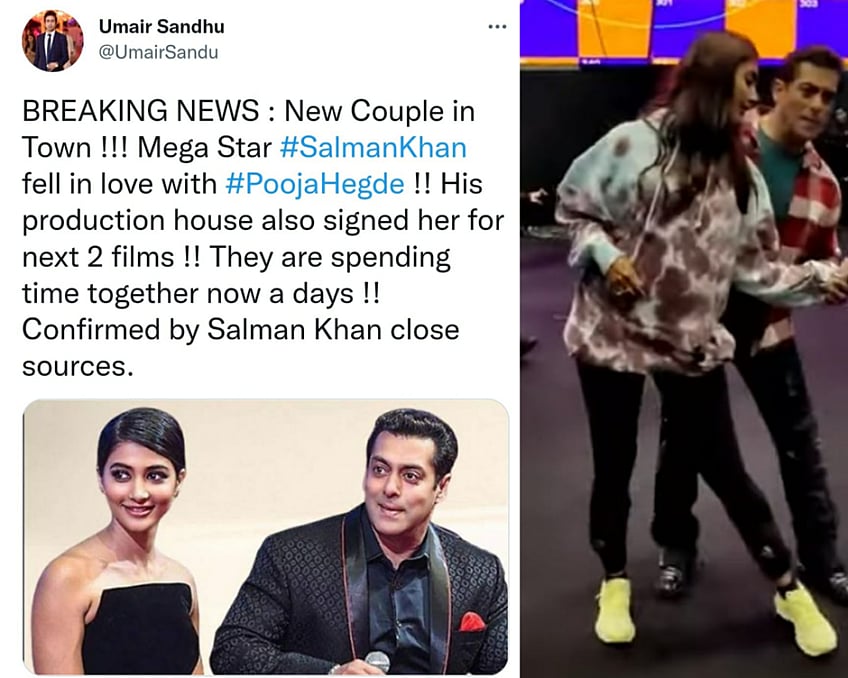Image resolution: width=848 pixels, height=678 pixels.
Task: Open the #PoojaHegde hashtag
Action: [x=315, y=184]
